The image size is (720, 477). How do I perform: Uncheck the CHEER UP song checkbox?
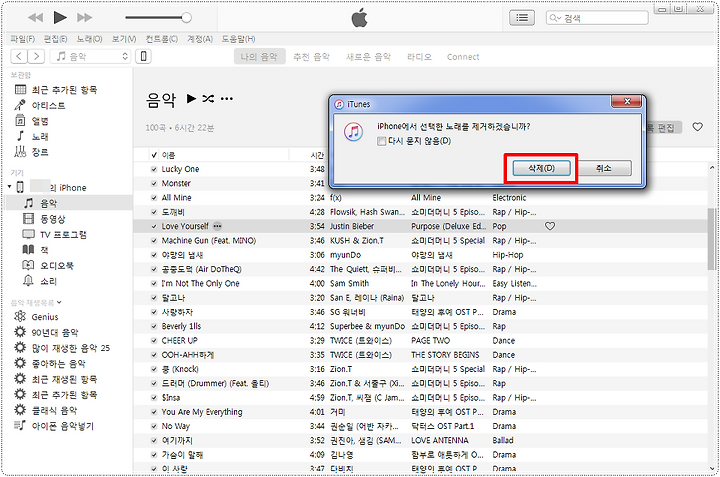coord(154,341)
